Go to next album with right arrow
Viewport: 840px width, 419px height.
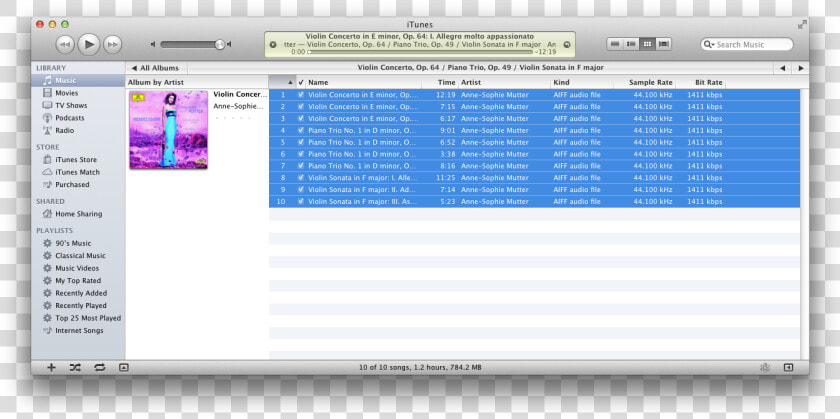click(x=800, y=68)
